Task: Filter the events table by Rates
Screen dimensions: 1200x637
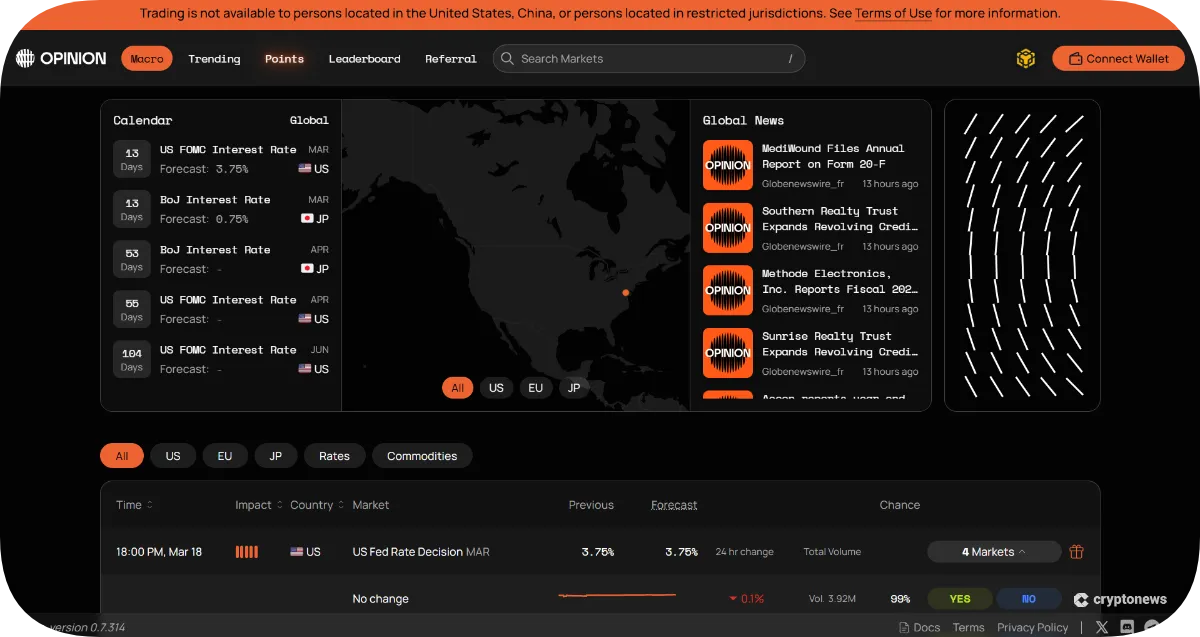Action: (334, 456)
